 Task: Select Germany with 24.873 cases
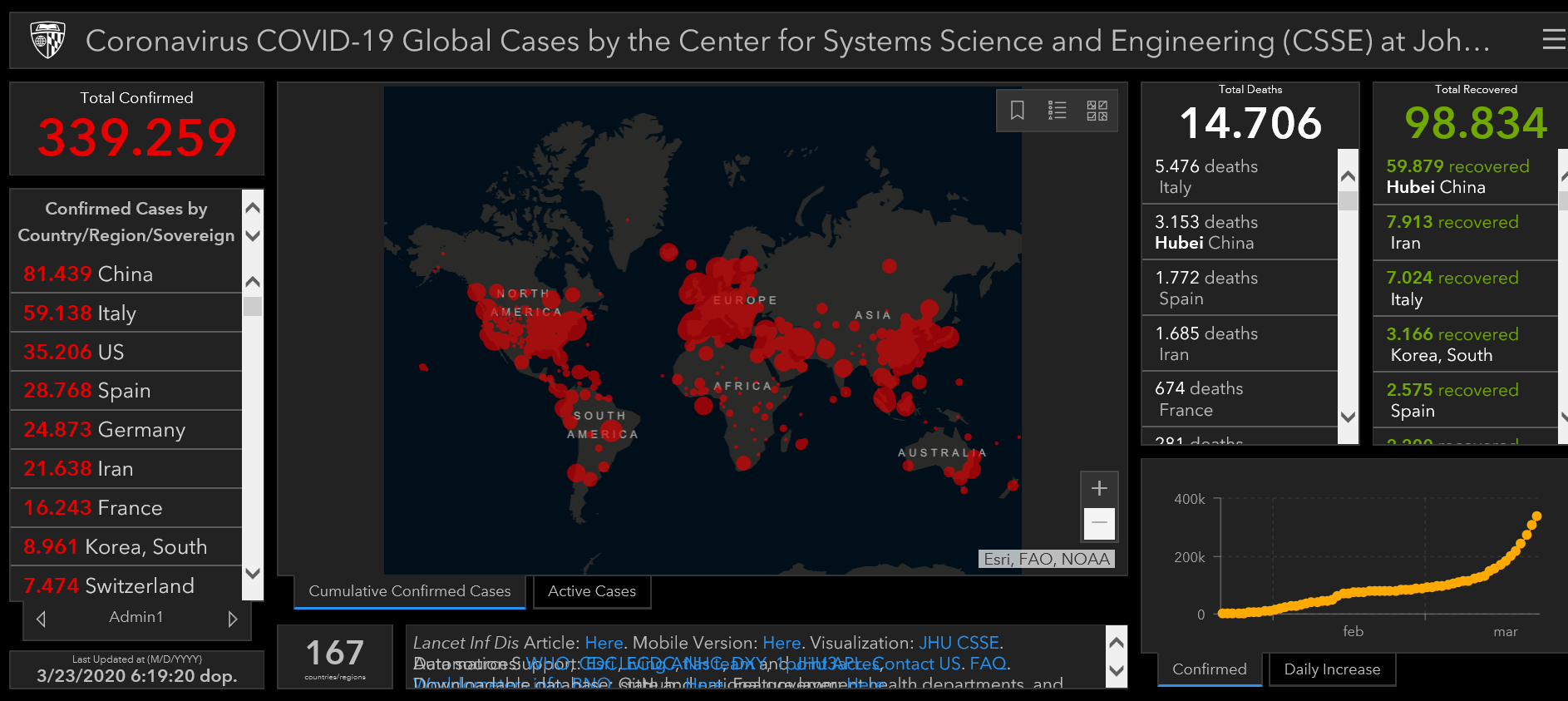126,430
